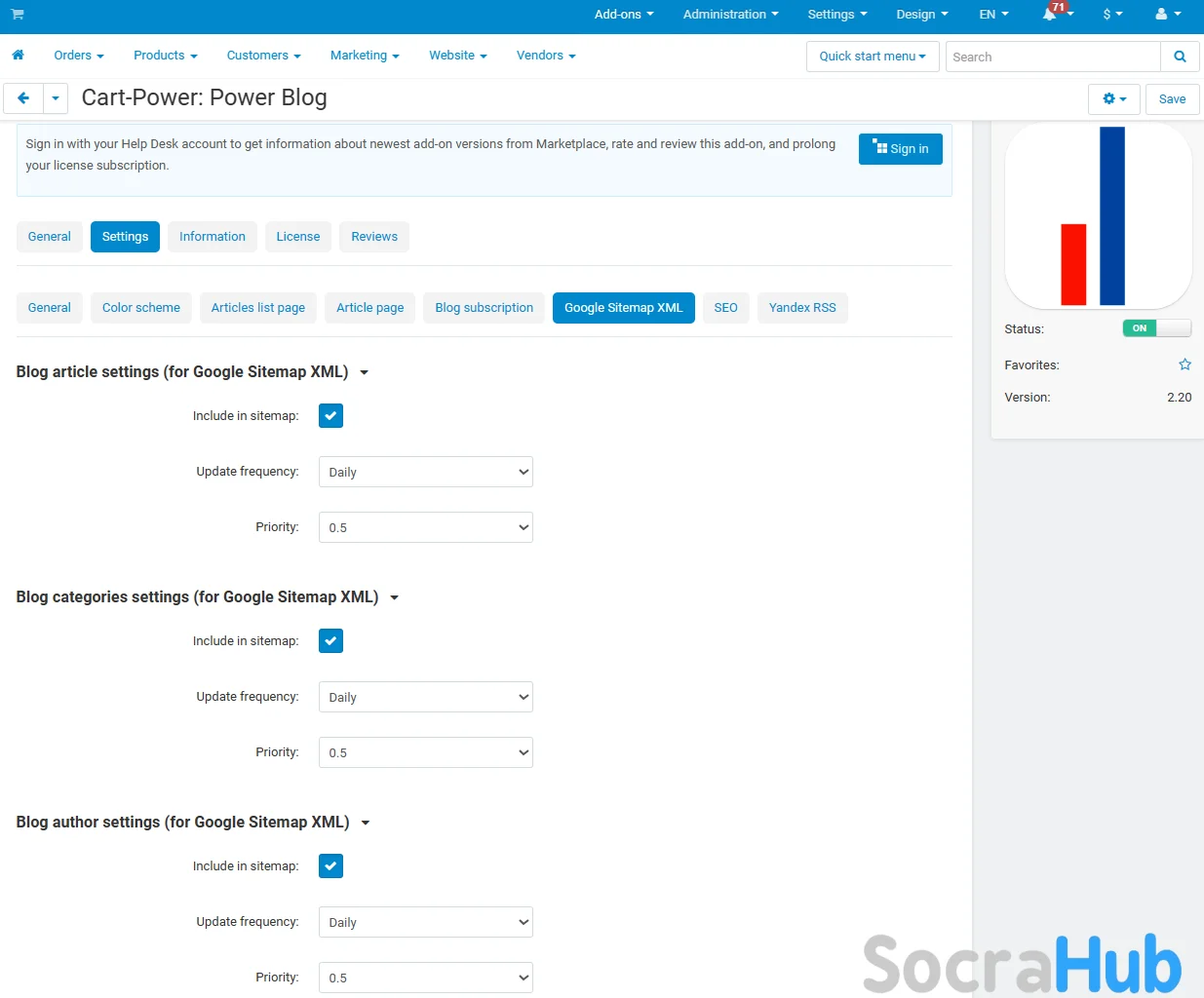Uncheck Include in sitemap for blog categories

(330, 641)
